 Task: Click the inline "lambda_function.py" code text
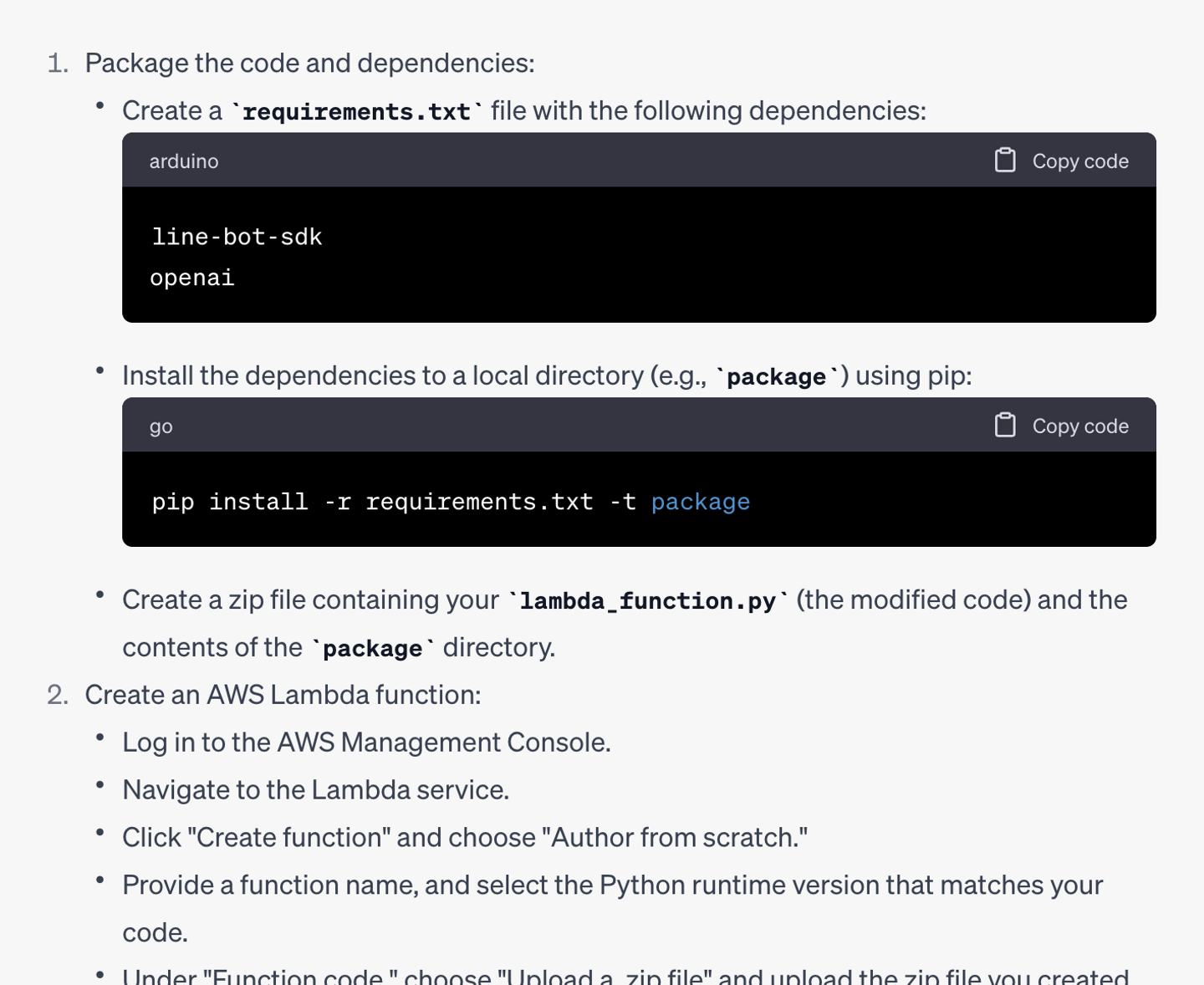pos(647,600)
